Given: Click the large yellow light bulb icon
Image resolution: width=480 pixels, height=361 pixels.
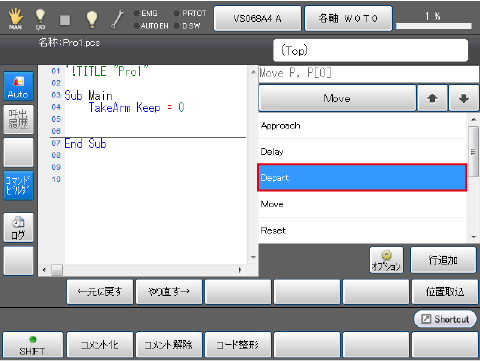Looking at the screenshot, I should (x=92, y=19).
